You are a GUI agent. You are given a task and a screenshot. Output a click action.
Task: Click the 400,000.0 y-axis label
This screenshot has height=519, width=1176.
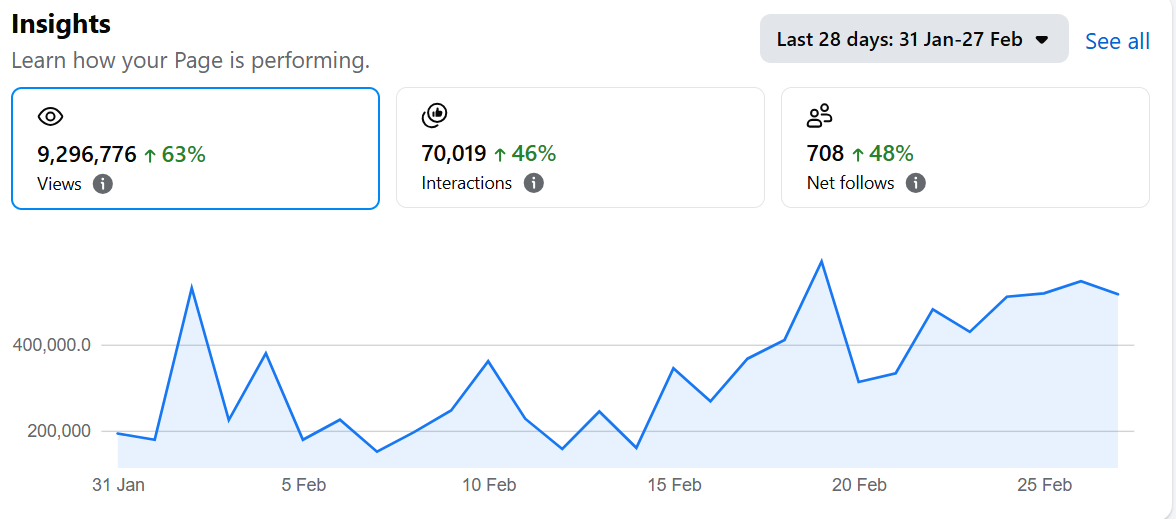[x=52, y=345]
